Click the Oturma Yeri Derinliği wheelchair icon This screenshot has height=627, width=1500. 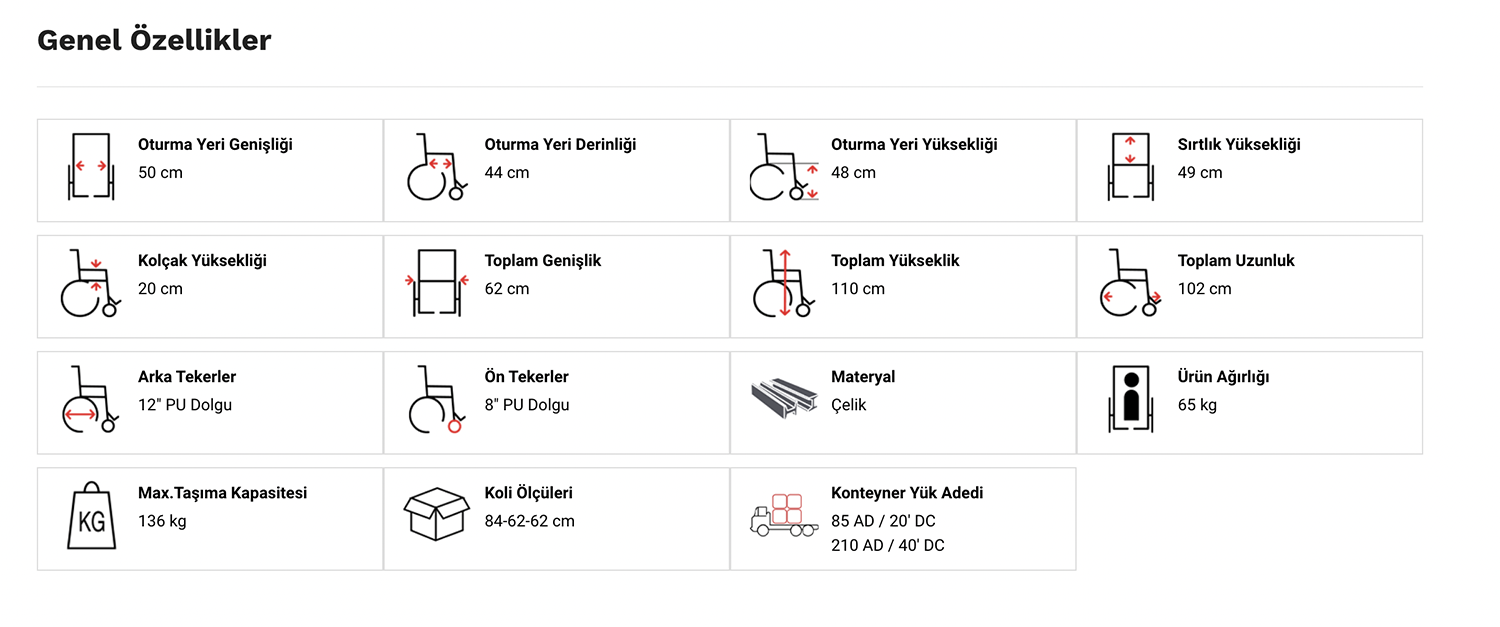[x=437, y=168]
